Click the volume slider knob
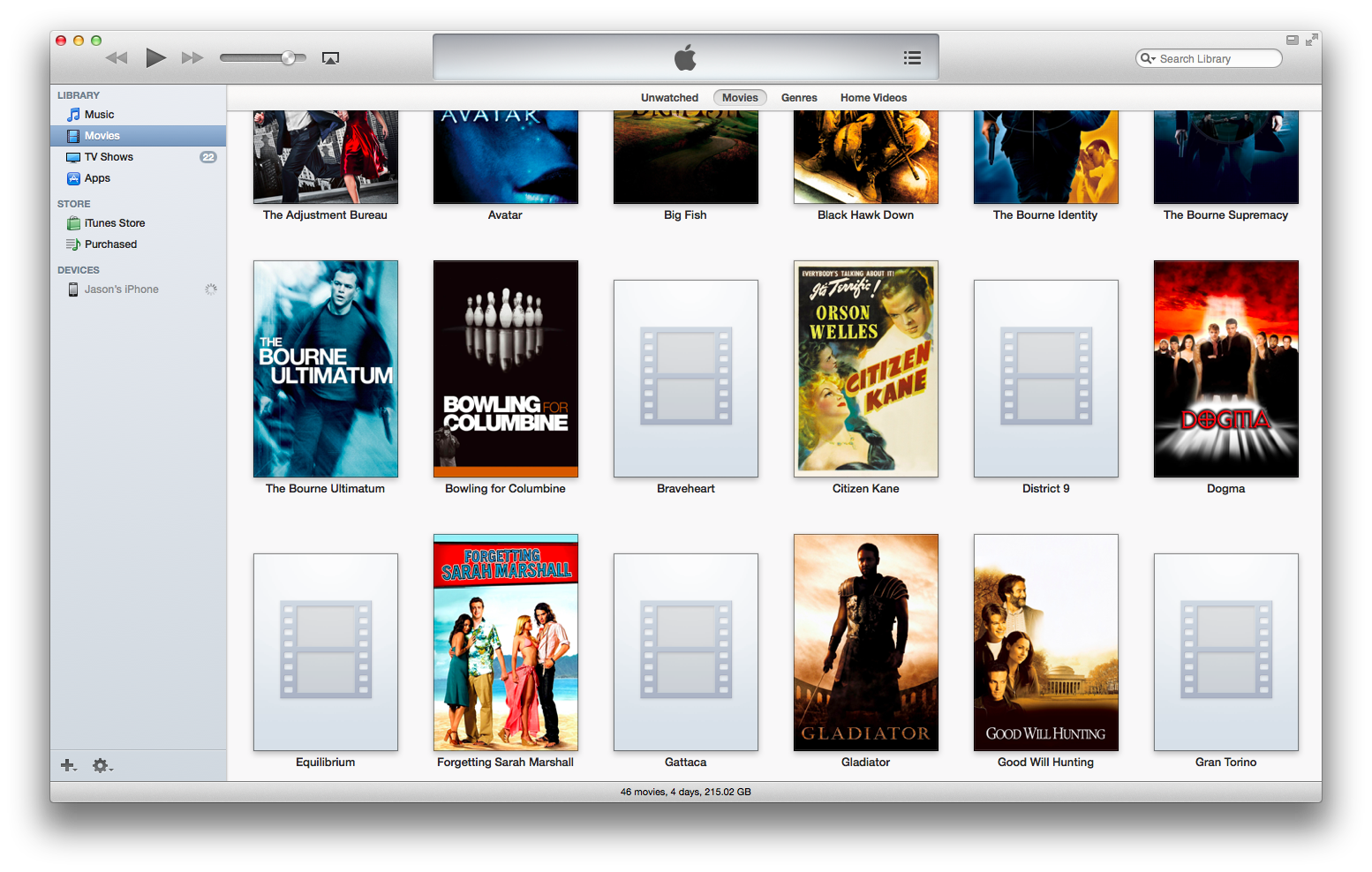The image size is (1372, 872). pos(288,58)
